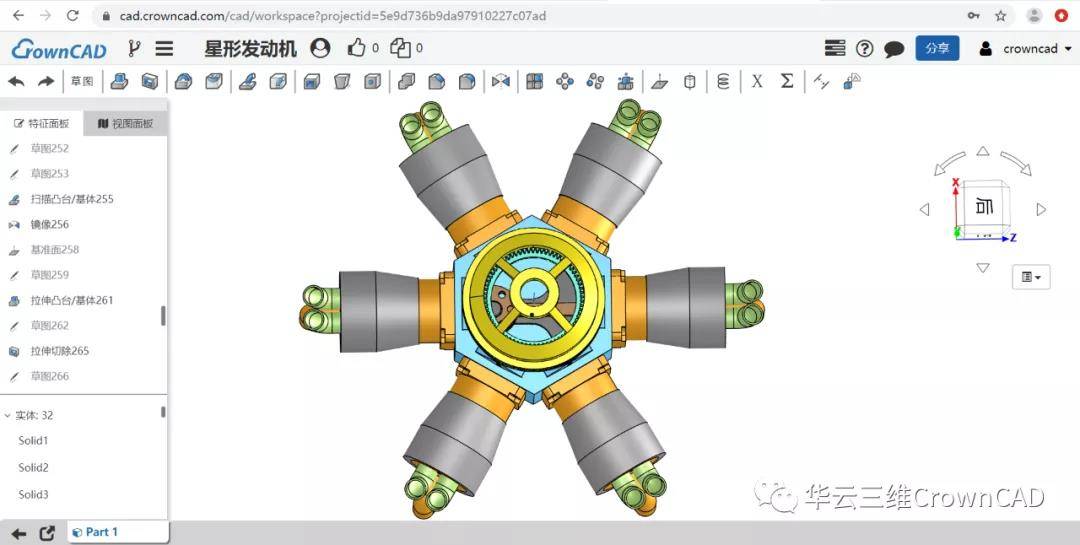The image size is (1080, 545).
Task: Click the Sigma equations icon
Action: [787, 81]
